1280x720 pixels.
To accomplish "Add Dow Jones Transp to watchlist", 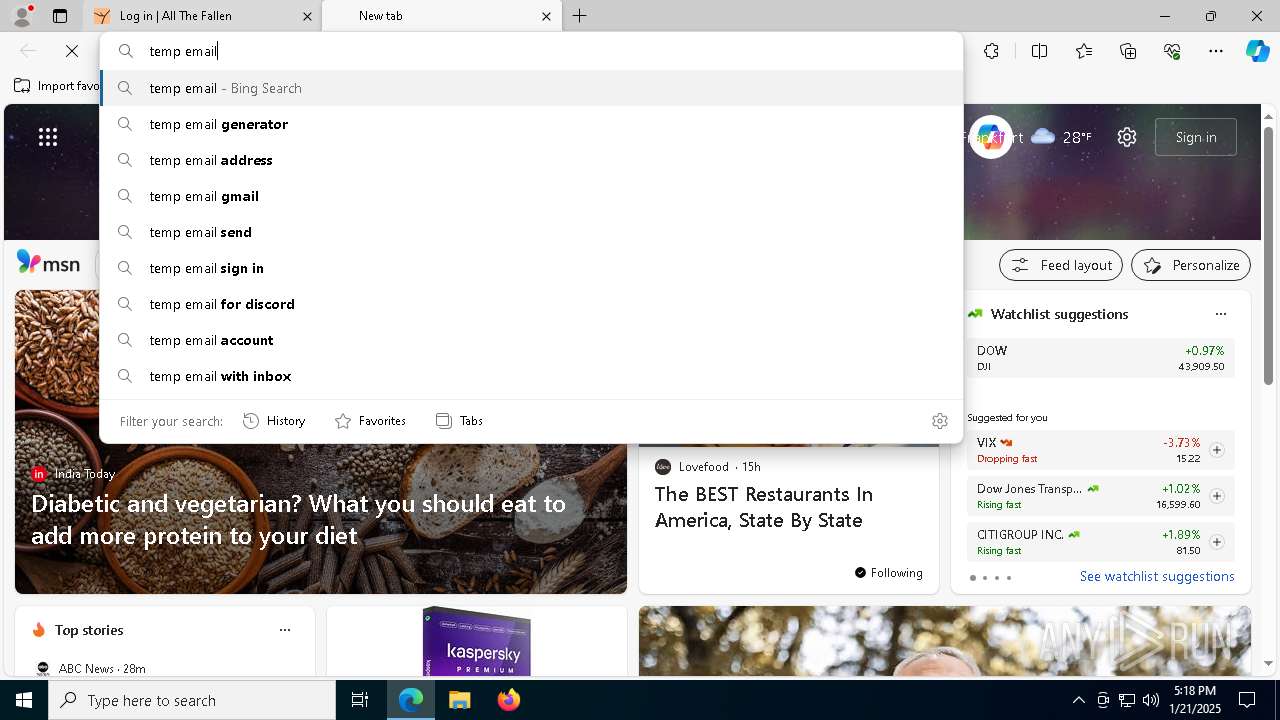I will [1216, 496].
